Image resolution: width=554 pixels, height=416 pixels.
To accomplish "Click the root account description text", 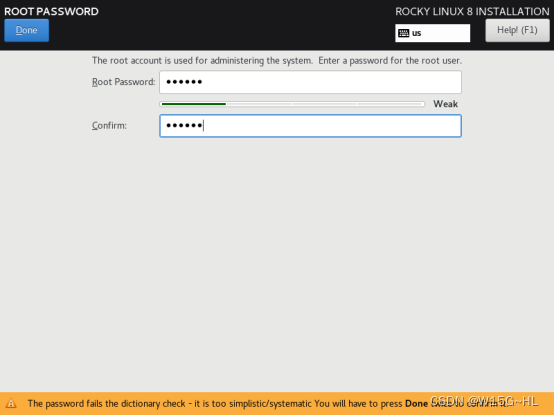I will tap(277, 60).
